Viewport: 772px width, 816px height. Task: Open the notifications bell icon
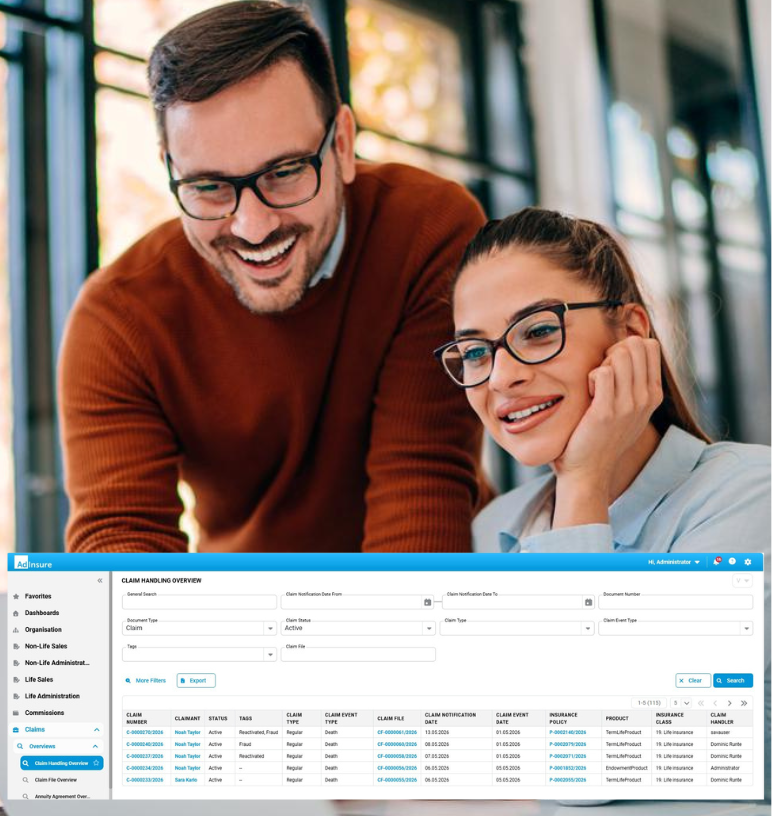pyautogui.click(x=717, y=562)
